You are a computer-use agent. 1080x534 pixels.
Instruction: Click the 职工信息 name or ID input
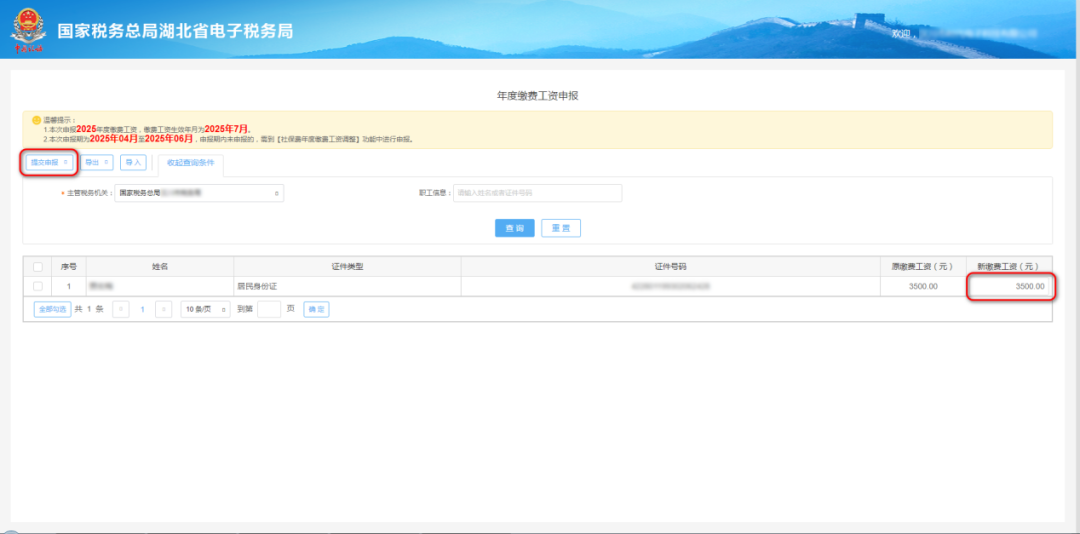[537, 193]
